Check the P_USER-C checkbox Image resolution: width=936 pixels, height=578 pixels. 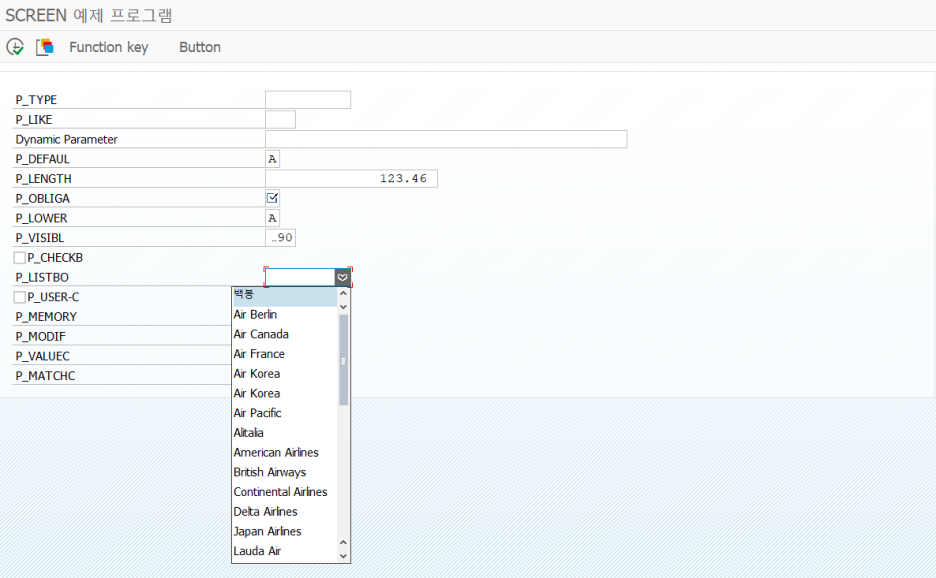(x=17, y=296)
